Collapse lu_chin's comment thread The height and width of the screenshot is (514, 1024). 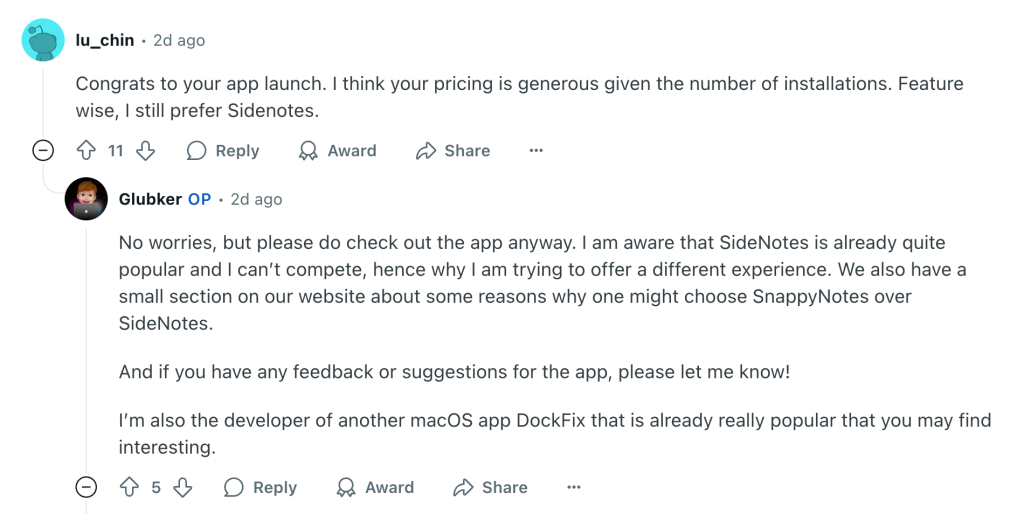coord(43,151)
